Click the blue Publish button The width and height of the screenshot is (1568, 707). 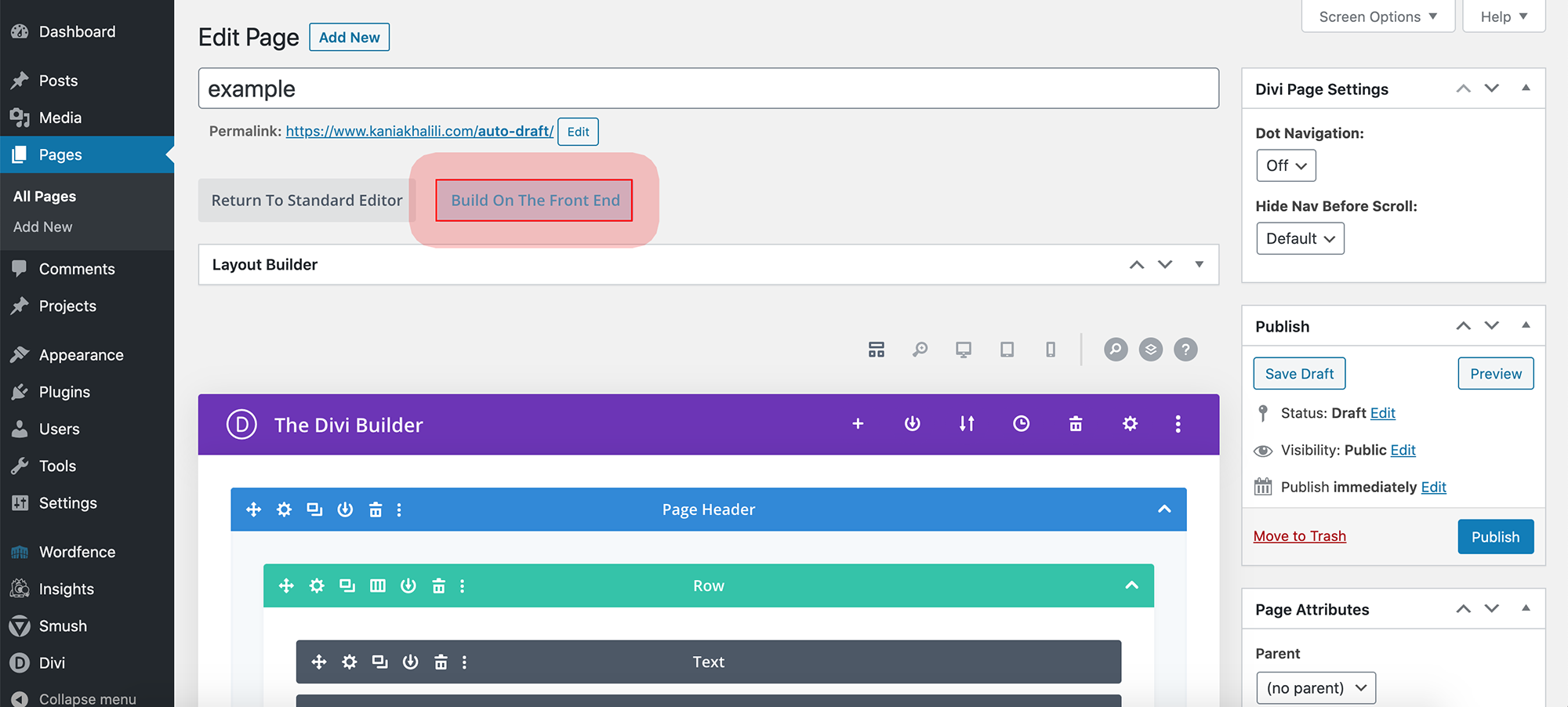click(1495, 537)
